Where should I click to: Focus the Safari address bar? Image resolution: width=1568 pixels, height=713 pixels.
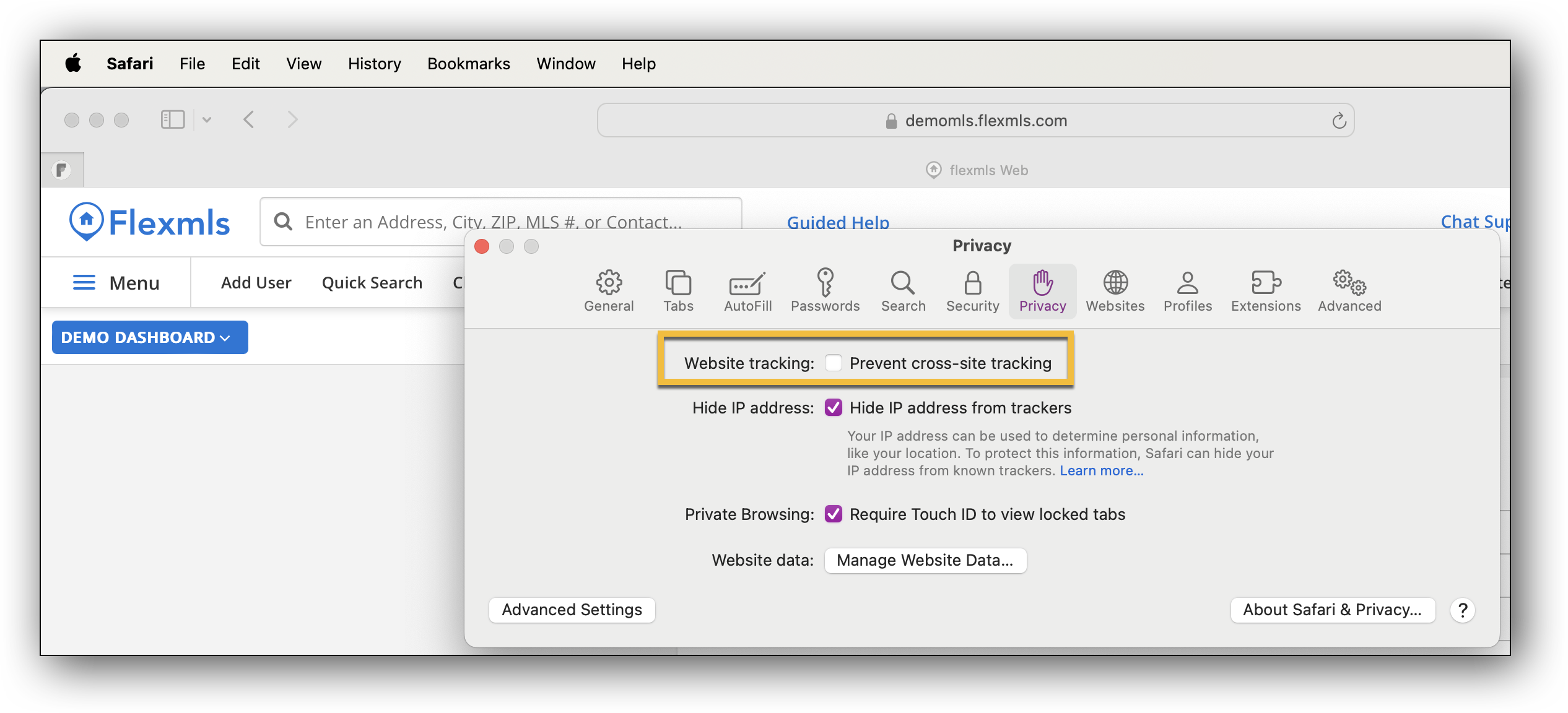pyautogui.click(x=975, y=120)
